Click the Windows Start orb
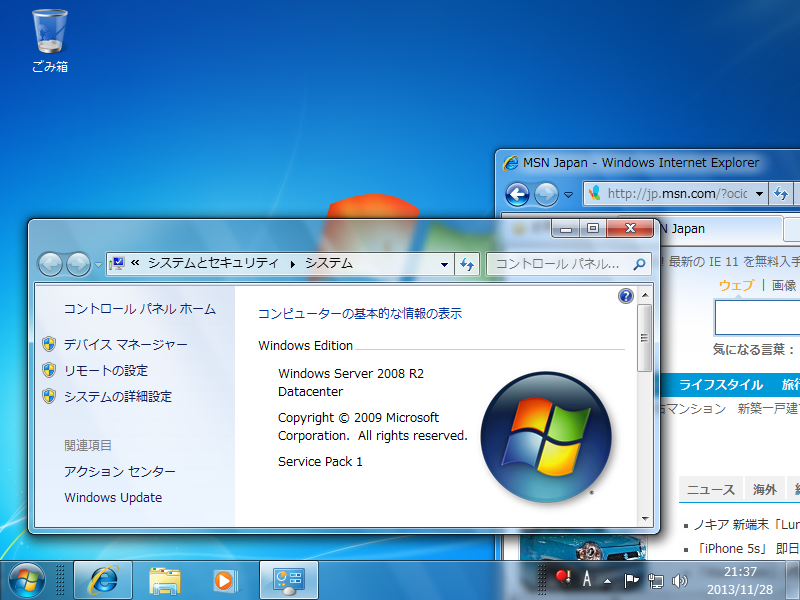Screen dimensions: 800x600 pos(26,581)
